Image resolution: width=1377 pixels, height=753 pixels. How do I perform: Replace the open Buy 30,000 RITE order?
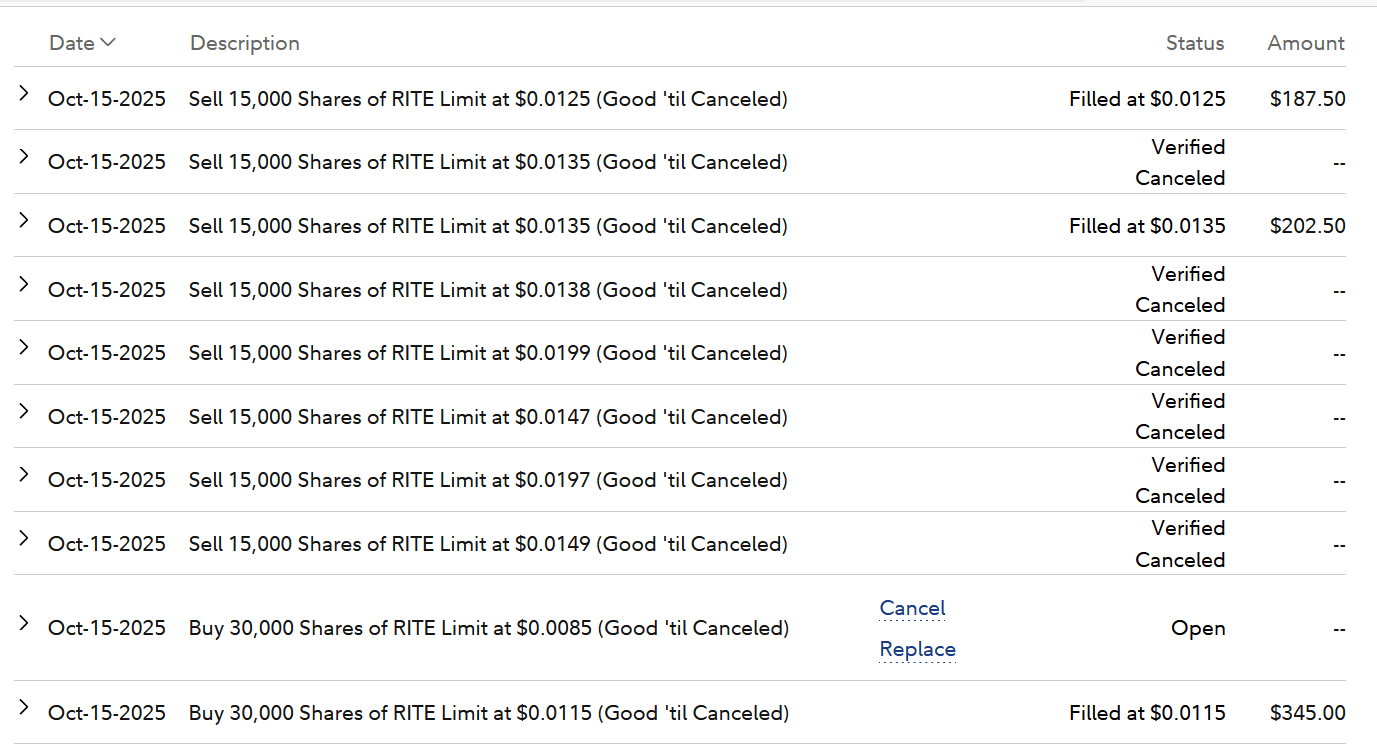point(917,650)
